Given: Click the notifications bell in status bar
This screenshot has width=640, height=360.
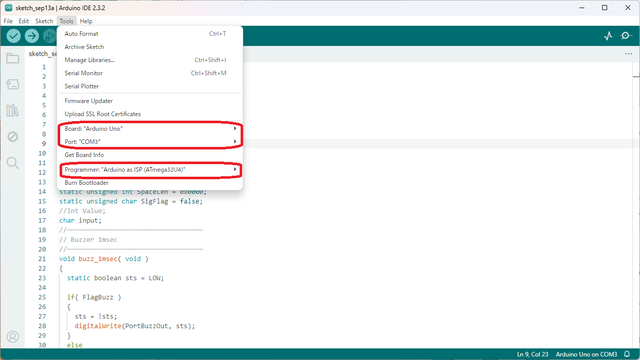Looking at the screenshot, I should [x=627, y=354].
